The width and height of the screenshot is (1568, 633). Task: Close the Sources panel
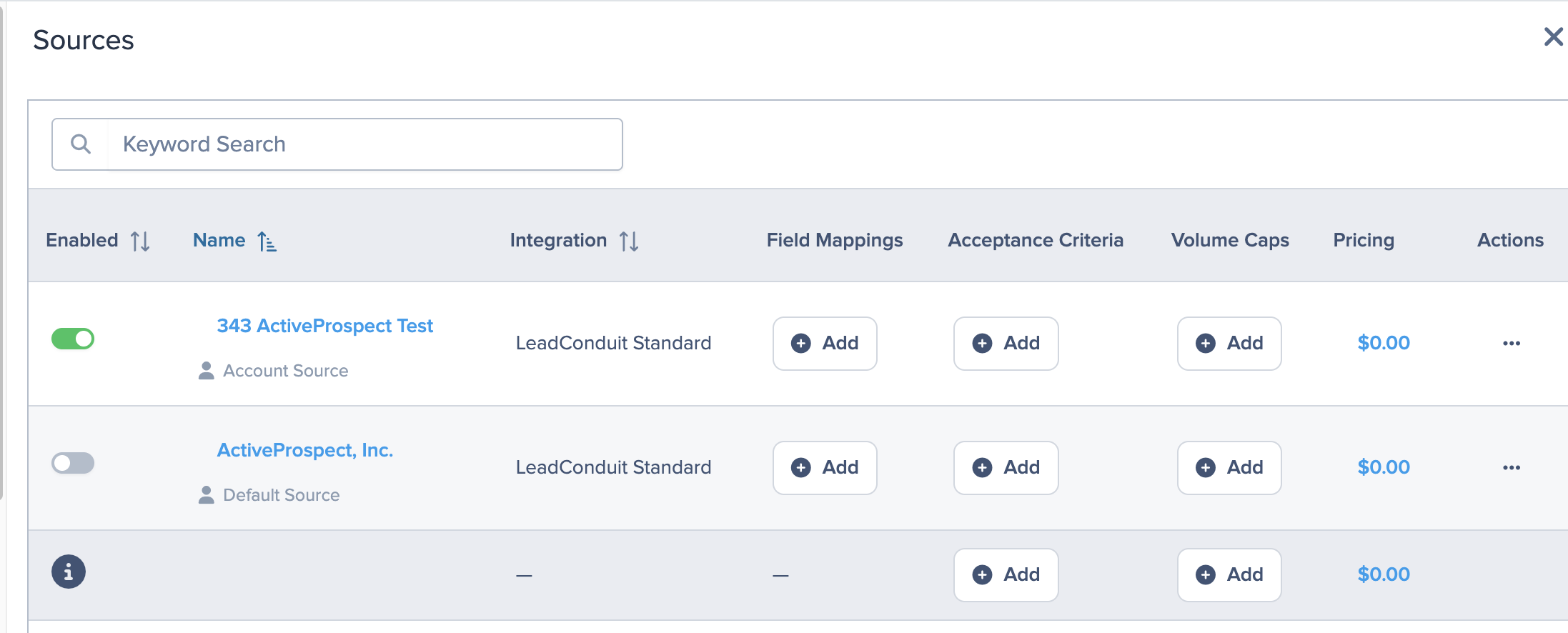[x=1553, y=36]
